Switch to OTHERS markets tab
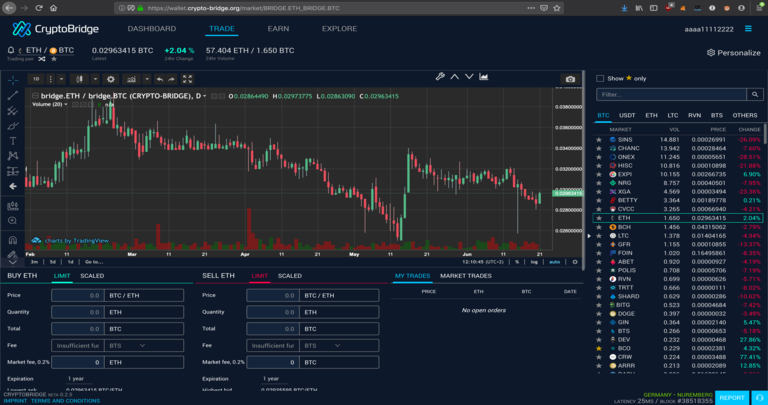Screen dimensions: 768x405 pyautogui.click(x=745, y=116)
